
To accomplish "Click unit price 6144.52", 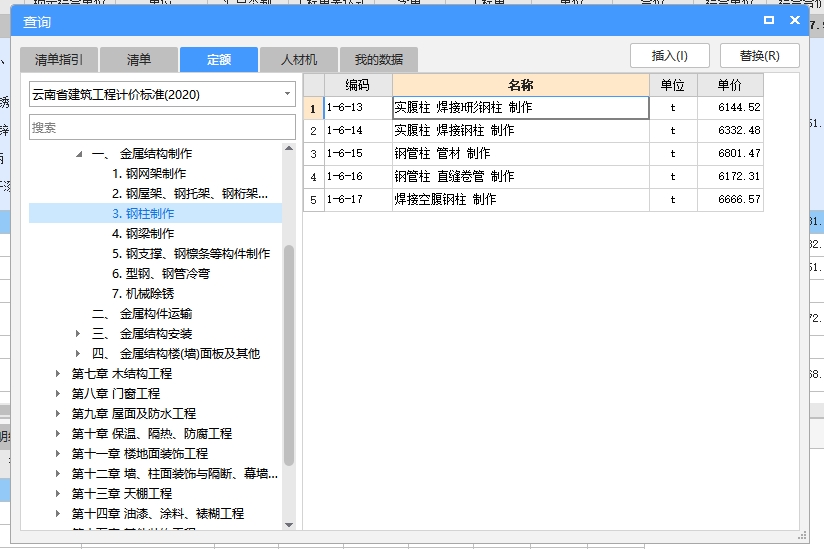I will 730,108.
